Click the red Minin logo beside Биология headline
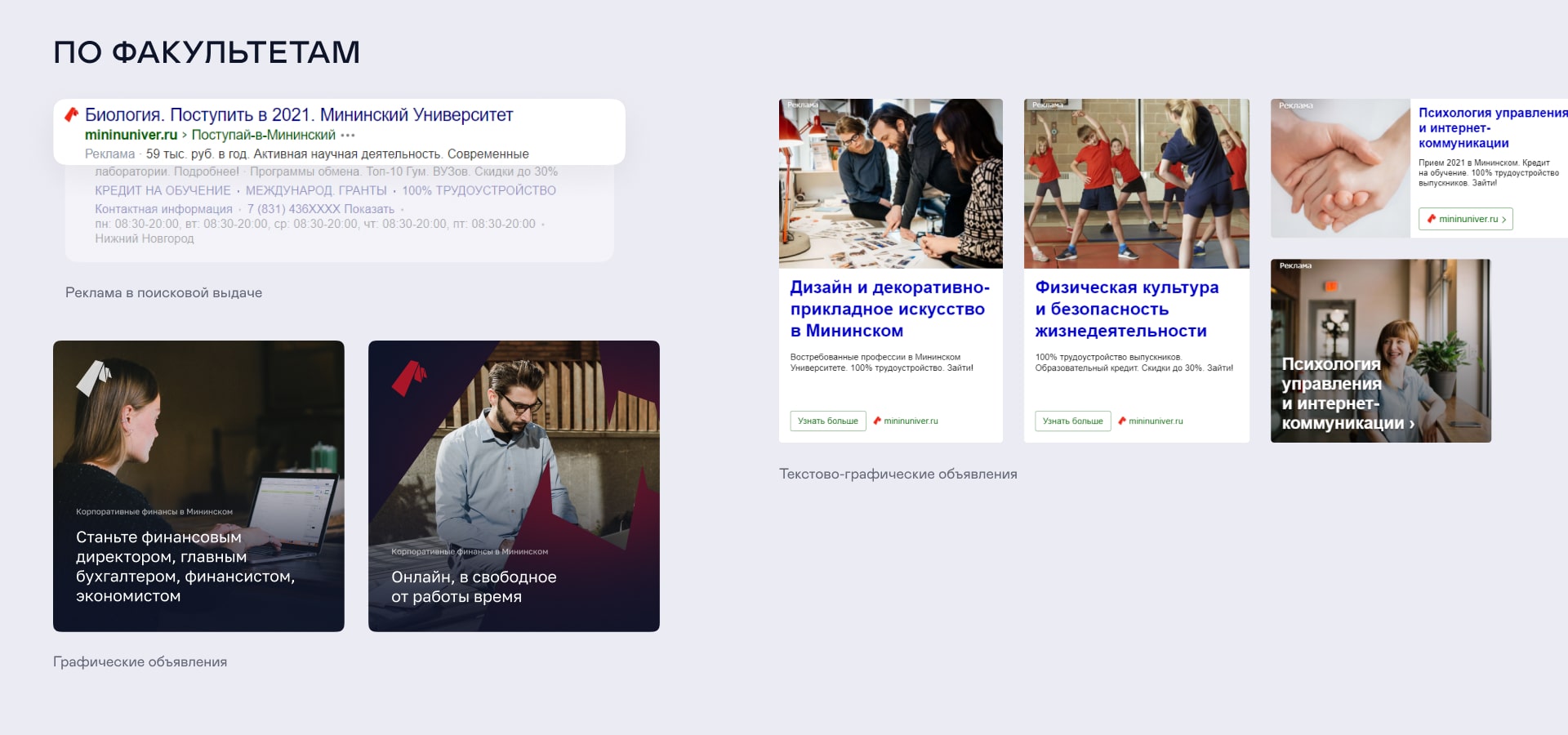Viewport: 1568px width, 735px height. pos(72,114)
